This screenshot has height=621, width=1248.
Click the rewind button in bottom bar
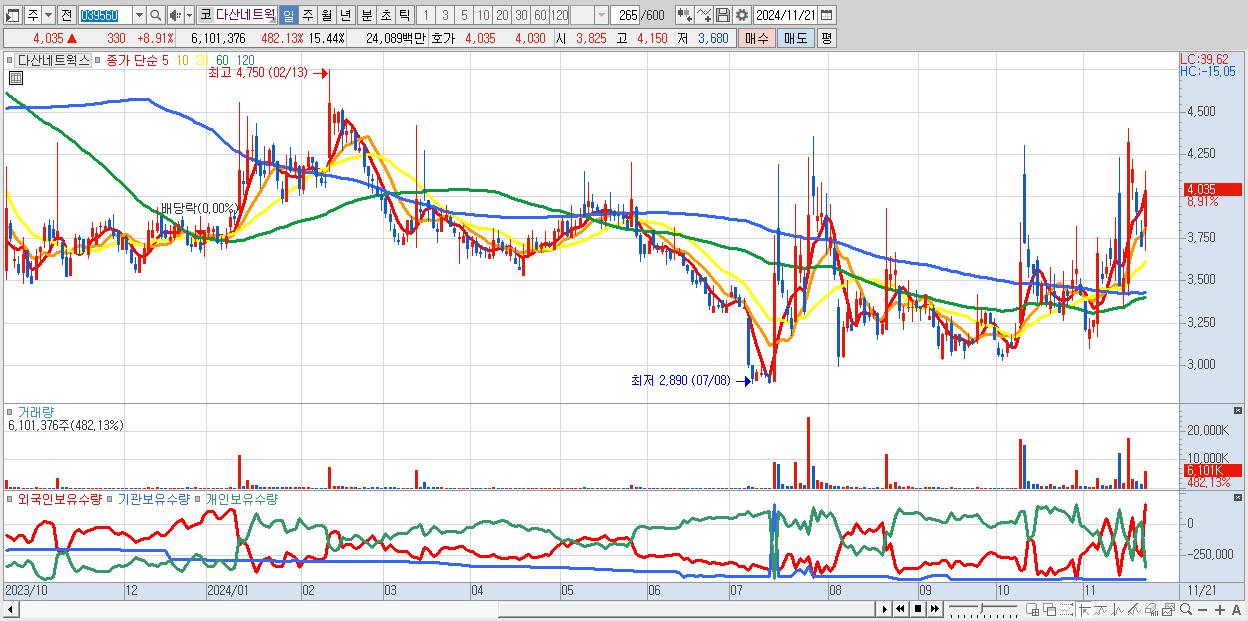[x=900, y=609]
